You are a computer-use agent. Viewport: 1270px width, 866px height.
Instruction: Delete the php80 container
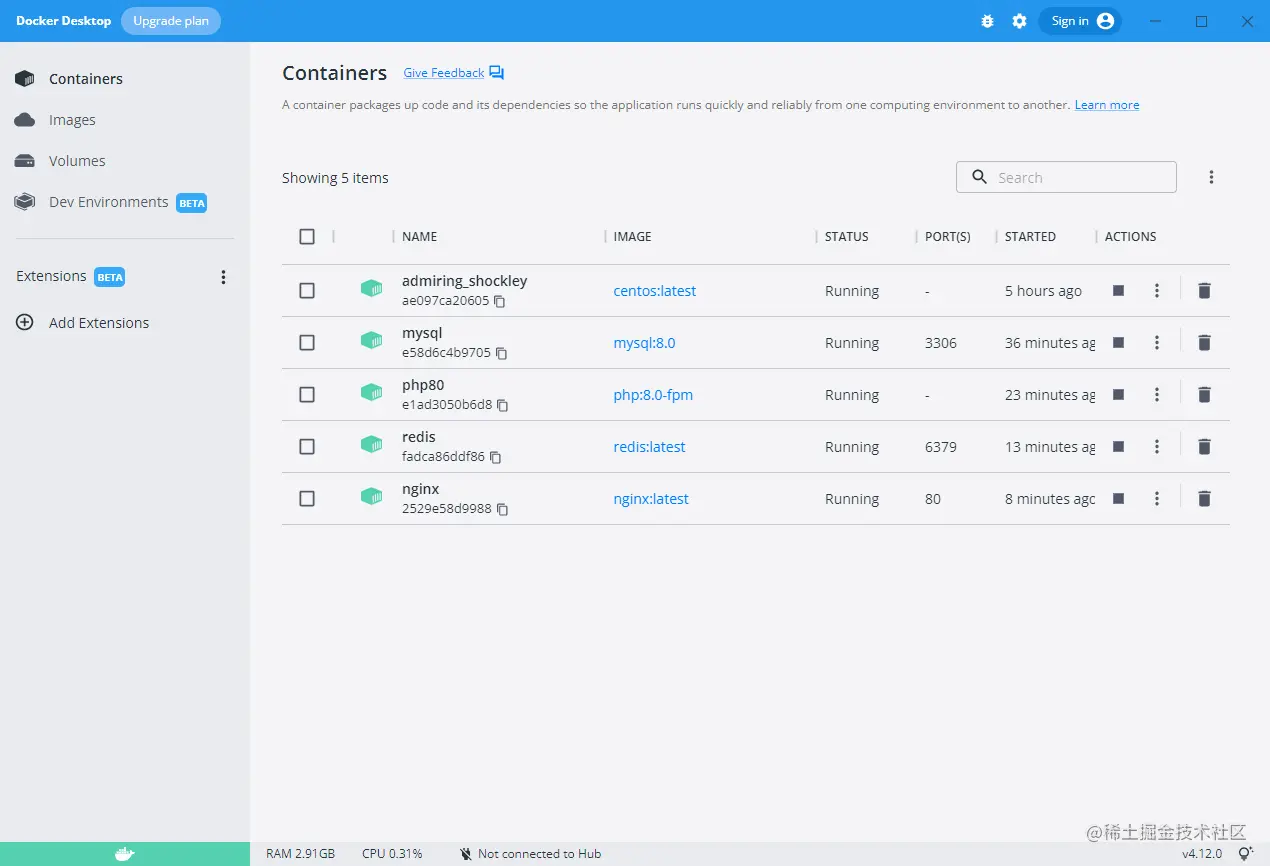[x=1204, y=394]
